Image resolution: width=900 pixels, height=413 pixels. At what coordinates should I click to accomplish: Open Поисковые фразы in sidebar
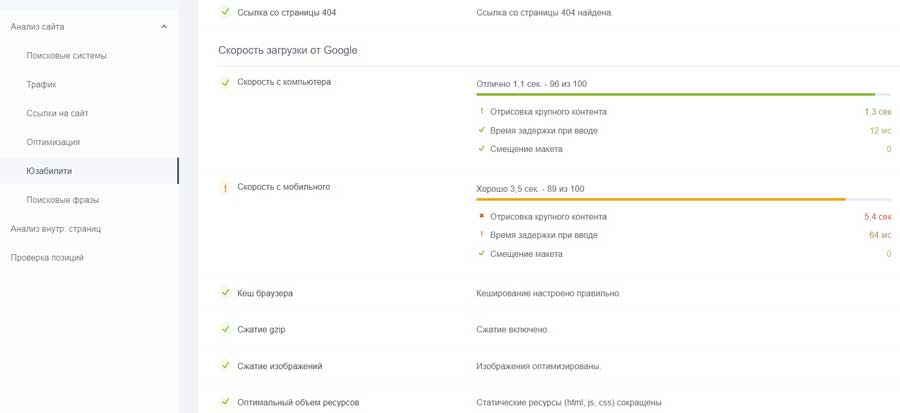click(62, 200)
